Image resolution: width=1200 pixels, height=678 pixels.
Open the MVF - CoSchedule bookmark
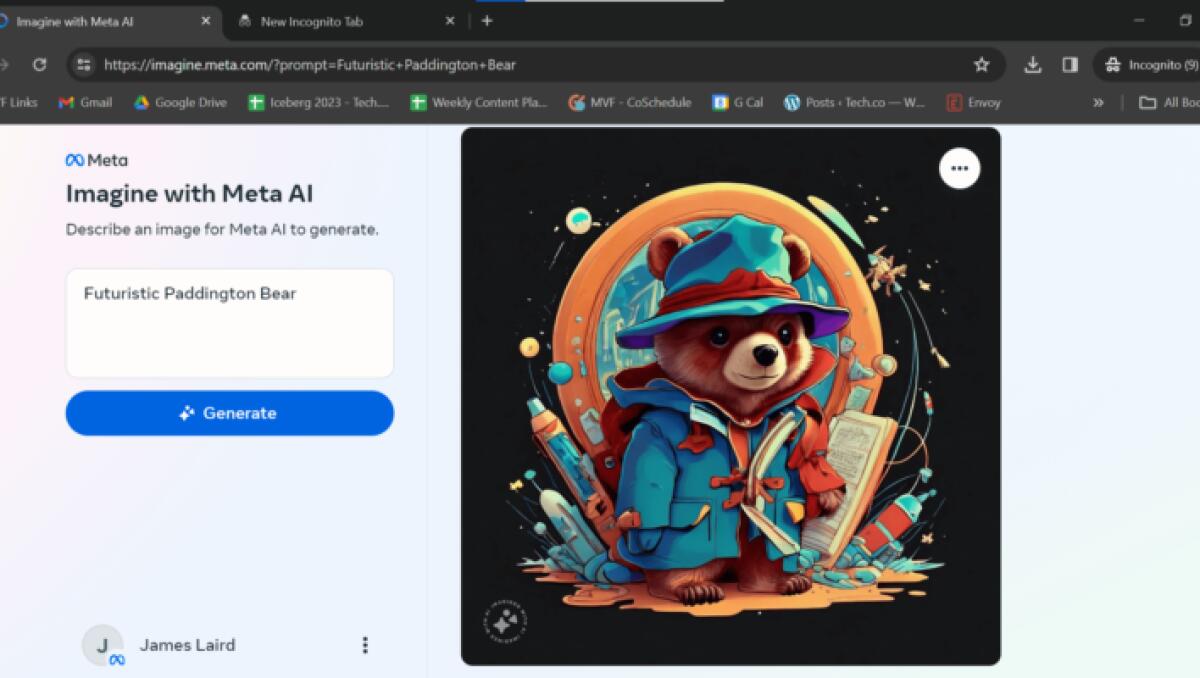tap(629, 101)
